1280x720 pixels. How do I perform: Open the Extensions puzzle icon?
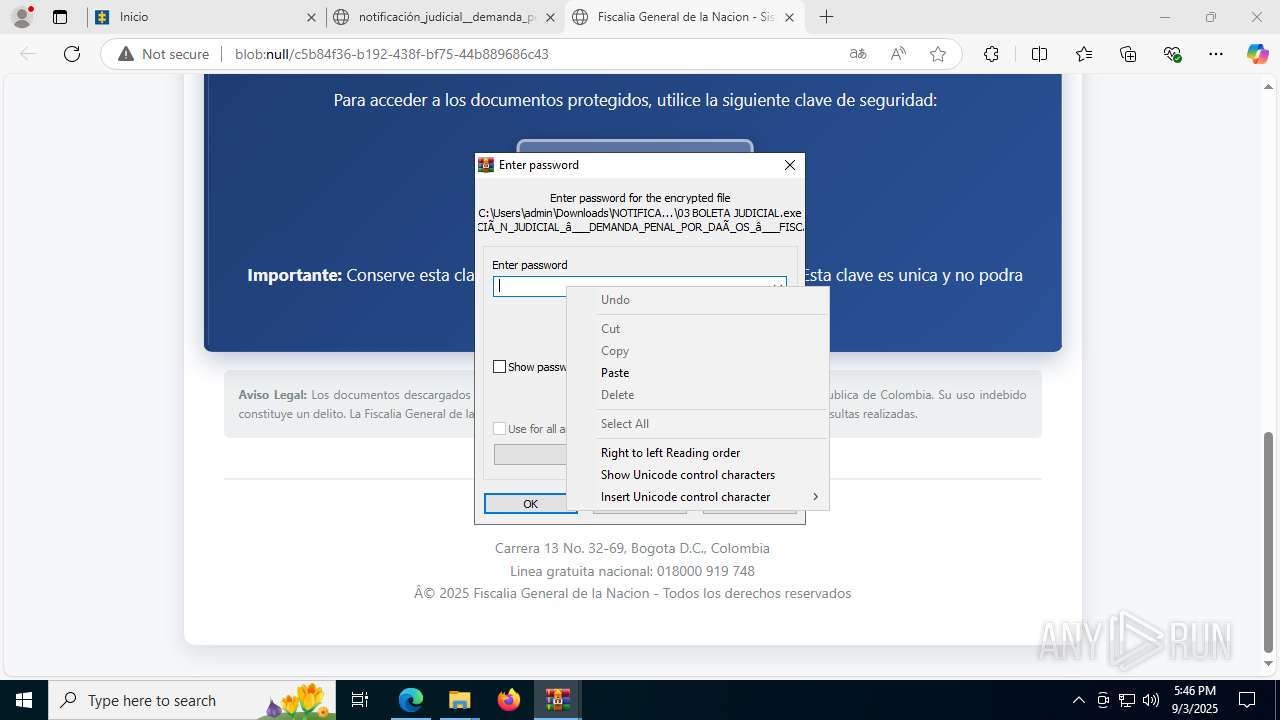991,54
